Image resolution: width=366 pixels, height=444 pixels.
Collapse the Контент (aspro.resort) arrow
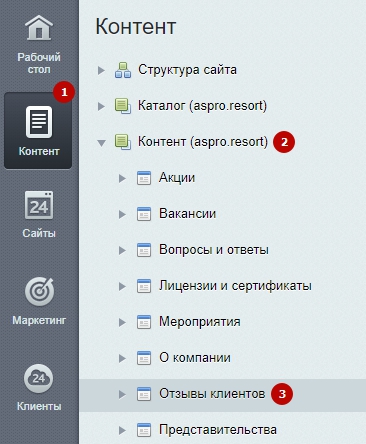[x=101, y=143]
